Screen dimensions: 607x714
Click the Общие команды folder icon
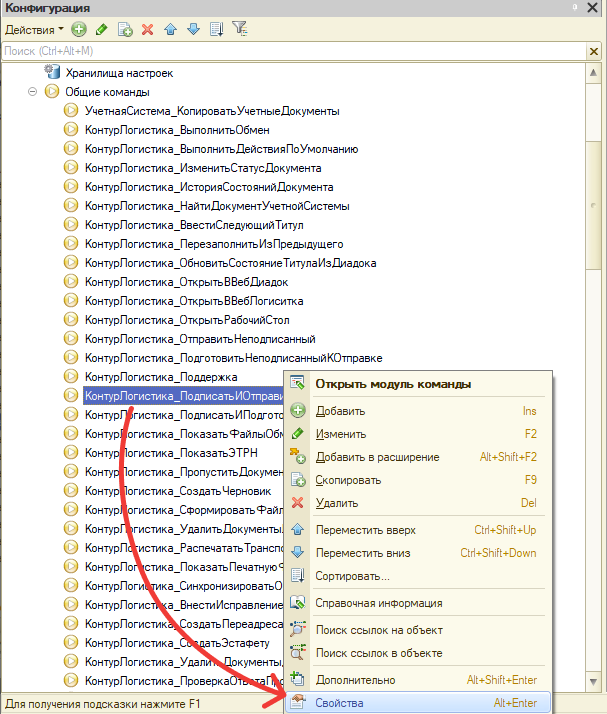click(52, 92)
